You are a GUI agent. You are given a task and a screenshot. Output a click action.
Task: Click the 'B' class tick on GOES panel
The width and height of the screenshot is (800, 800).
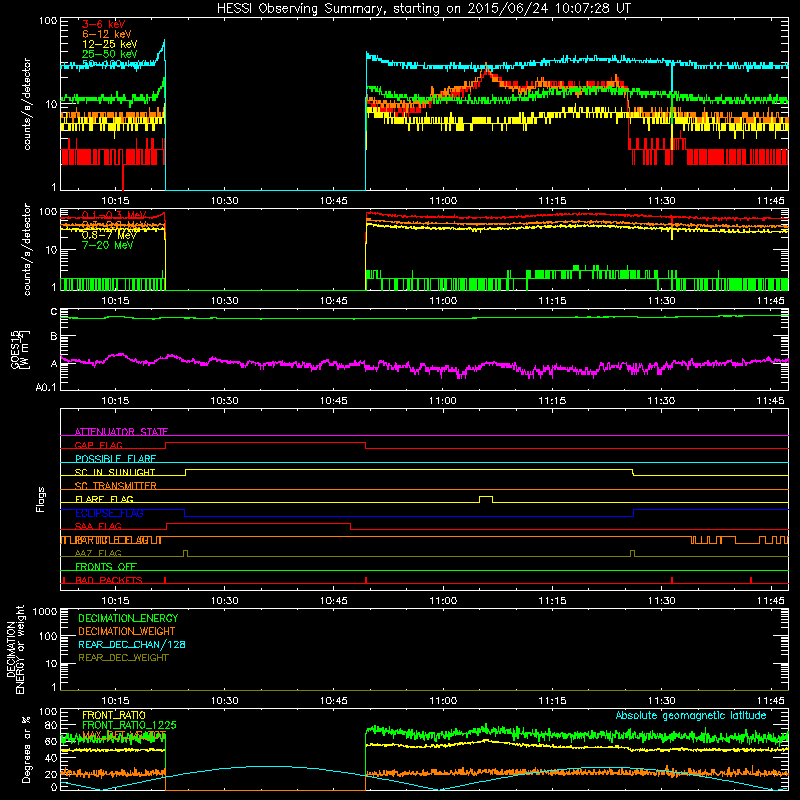click(54, 336)
